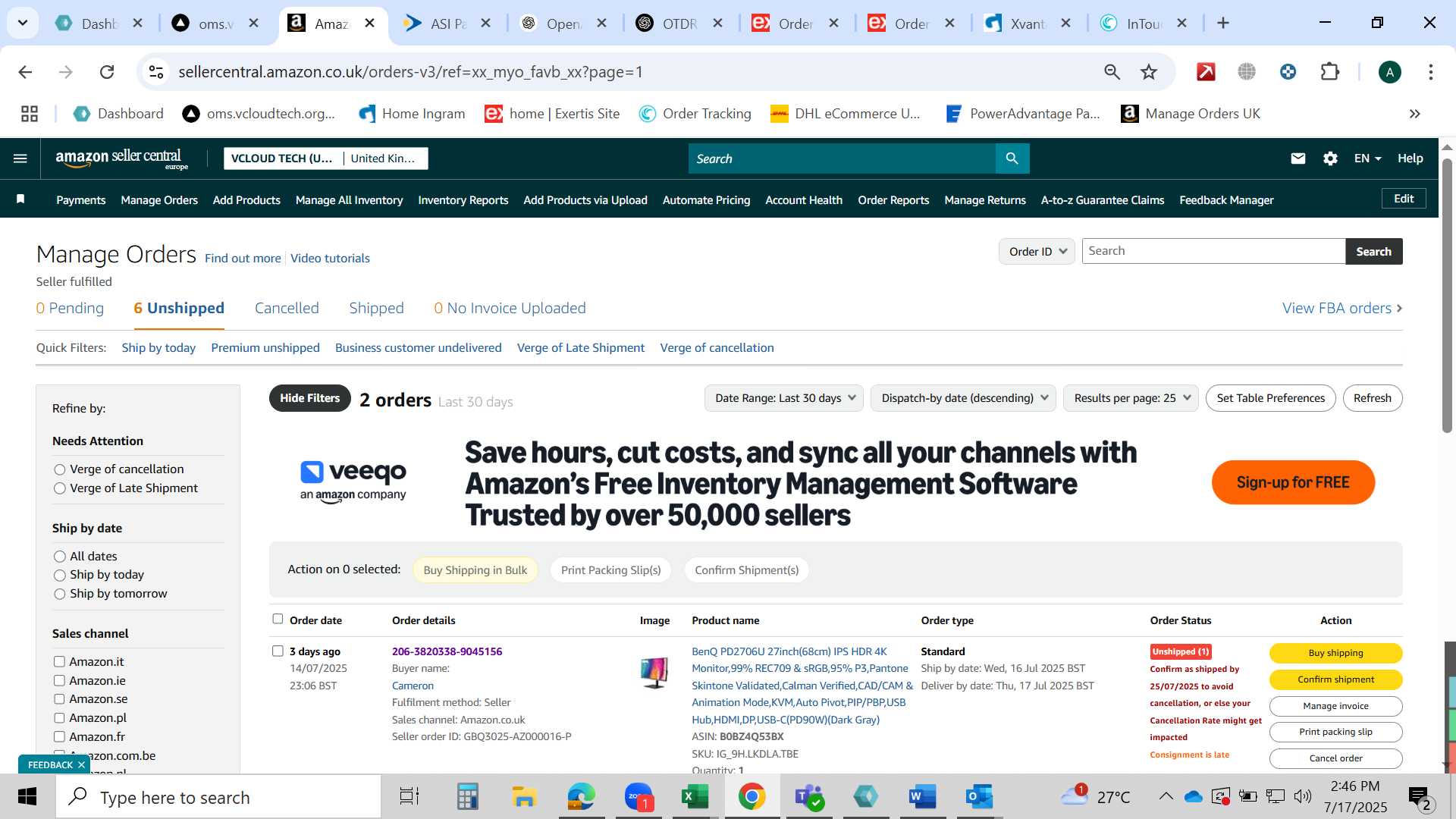This screenshot has height=819, width=1456.
Task: Open the Chrome three-dot menu
Action: 1430,72
